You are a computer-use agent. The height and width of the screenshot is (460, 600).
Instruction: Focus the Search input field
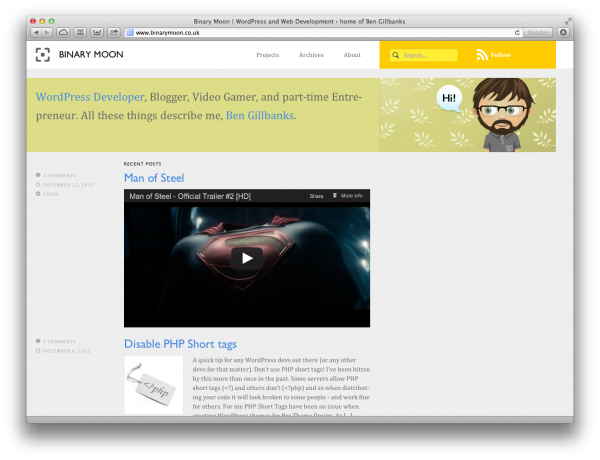point(423,55)
